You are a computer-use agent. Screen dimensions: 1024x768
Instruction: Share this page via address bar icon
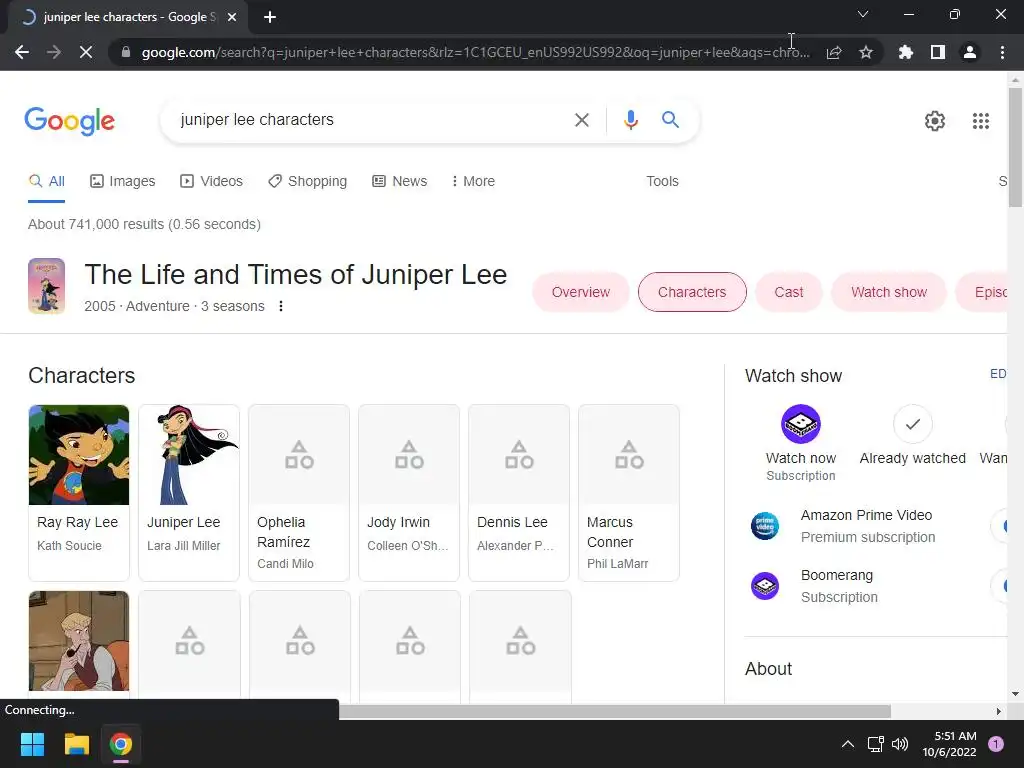click(x=834, y=52)
